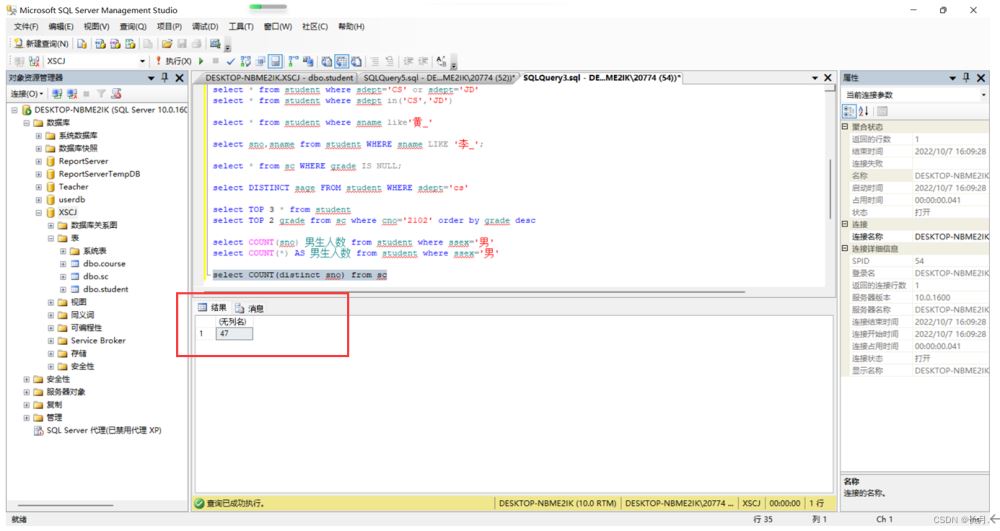The height and width of the screenshot is (531, 1000).
Task: Click the open file folder icon in toolbar
Action: [167, 44]
